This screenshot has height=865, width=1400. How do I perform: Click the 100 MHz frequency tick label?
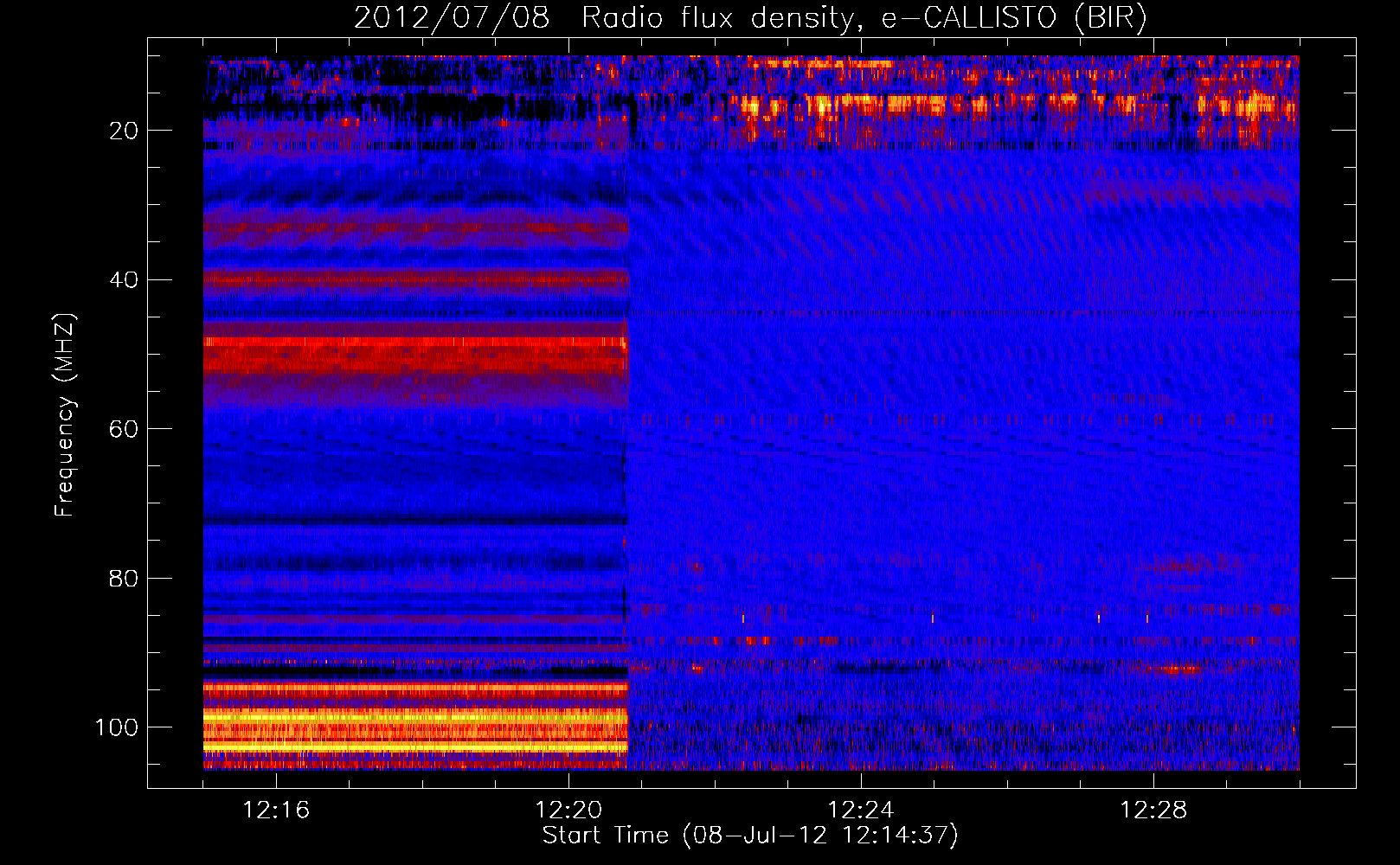coord(117,727)
